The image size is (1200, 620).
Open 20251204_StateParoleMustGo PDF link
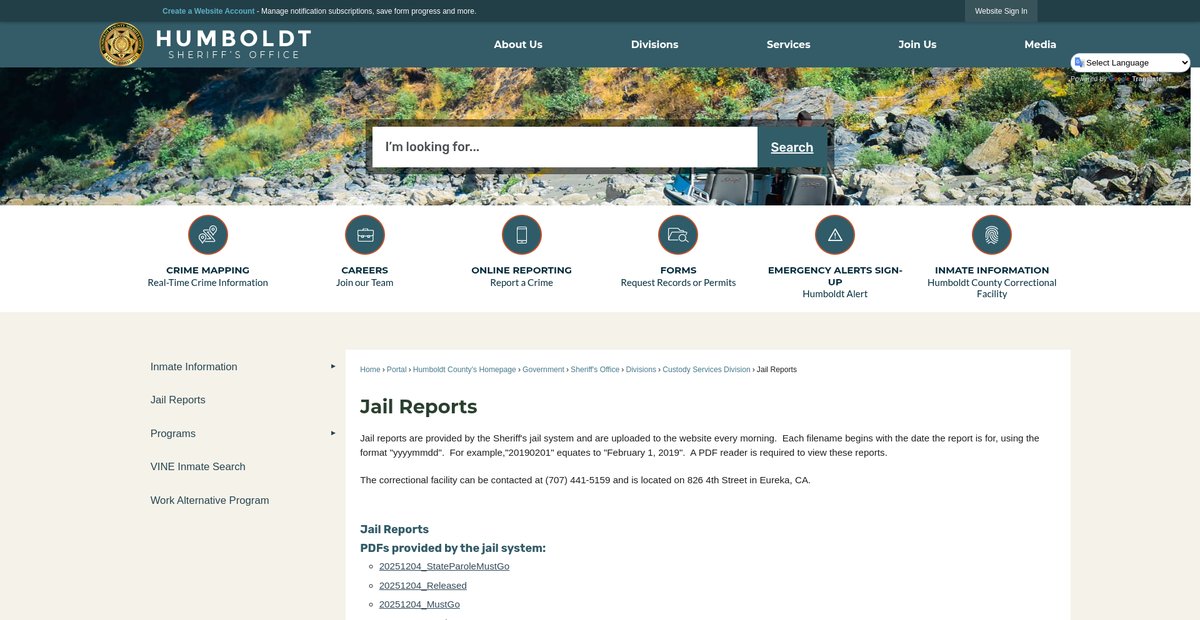[x=444, y=567]
